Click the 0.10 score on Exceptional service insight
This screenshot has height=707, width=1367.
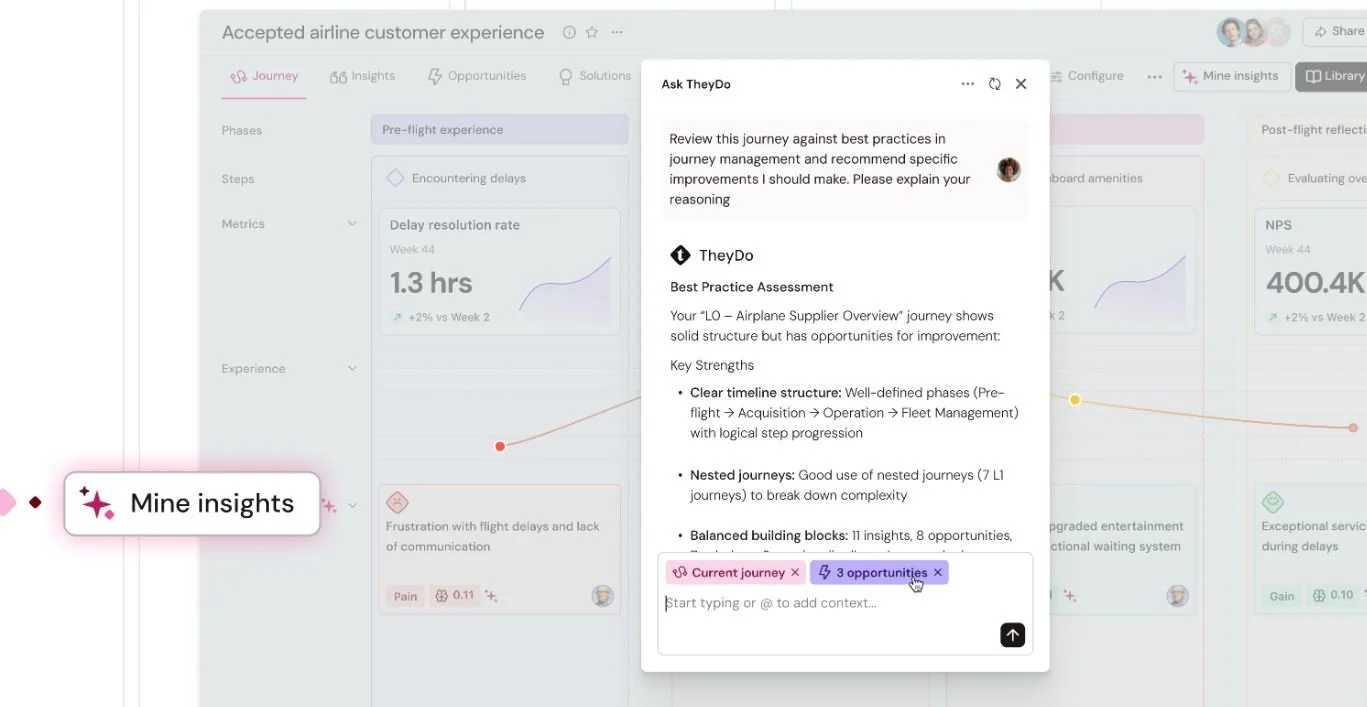(1333, 596)
